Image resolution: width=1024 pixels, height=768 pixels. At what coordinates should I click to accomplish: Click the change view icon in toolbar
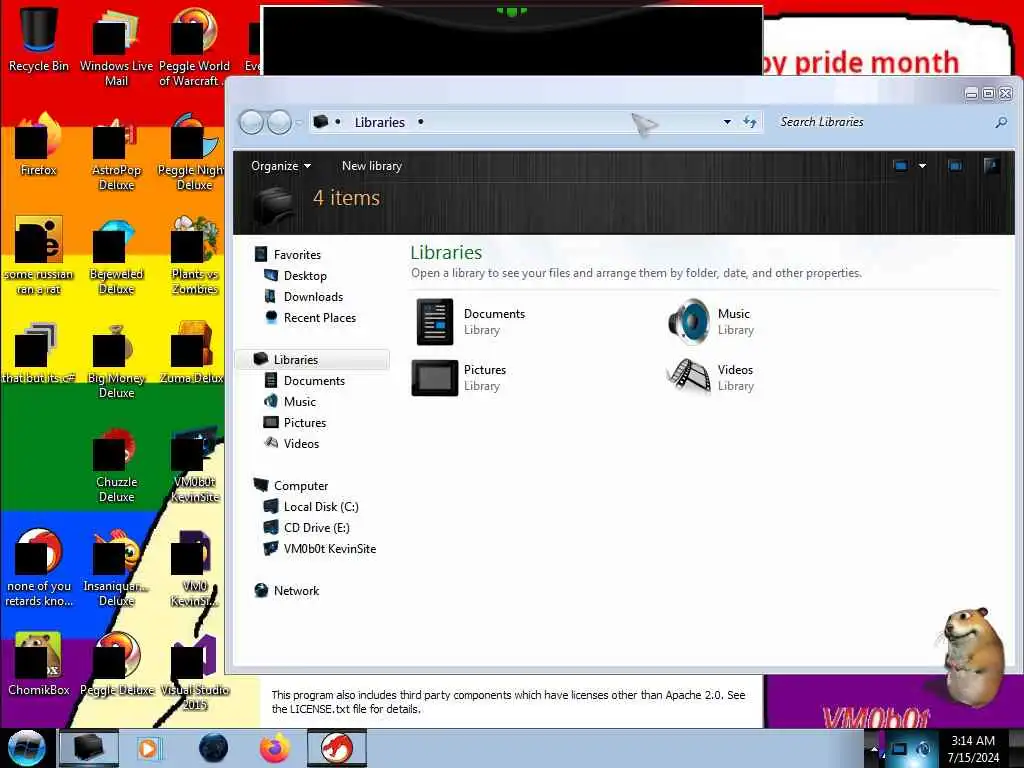[901, 166]
